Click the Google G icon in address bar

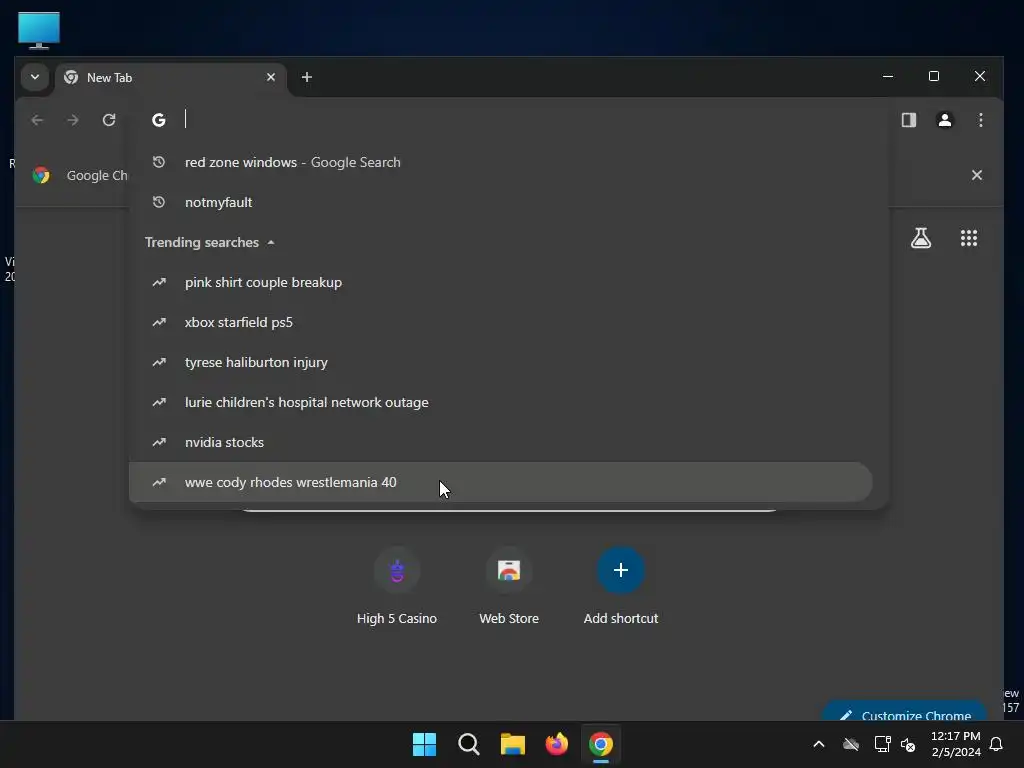coord(159,120)
